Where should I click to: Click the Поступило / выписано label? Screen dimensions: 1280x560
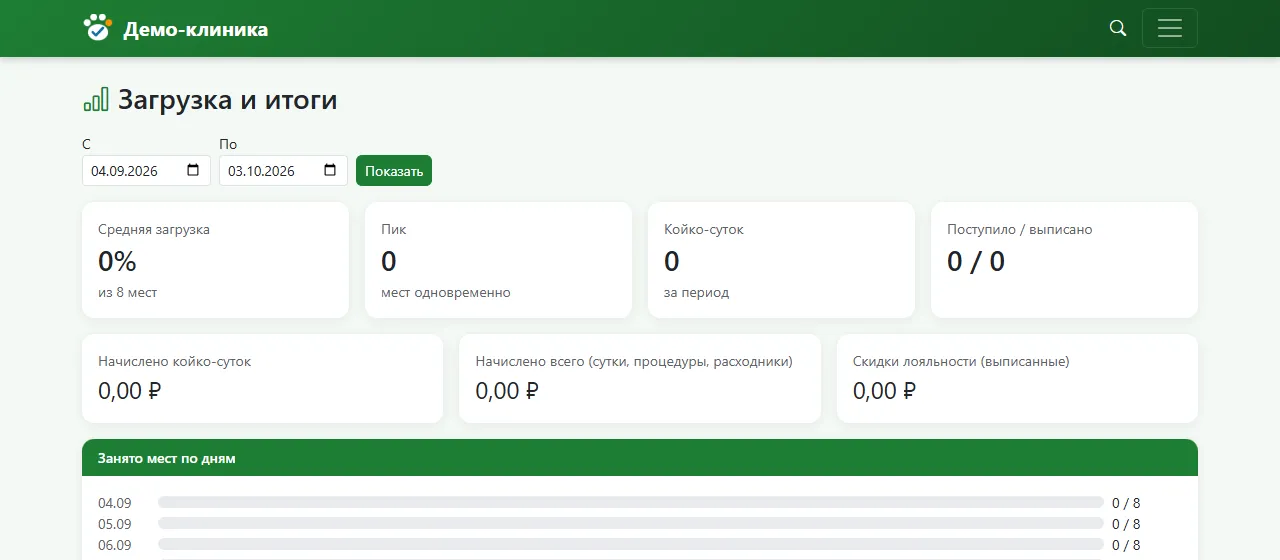tap(1020, 229)
